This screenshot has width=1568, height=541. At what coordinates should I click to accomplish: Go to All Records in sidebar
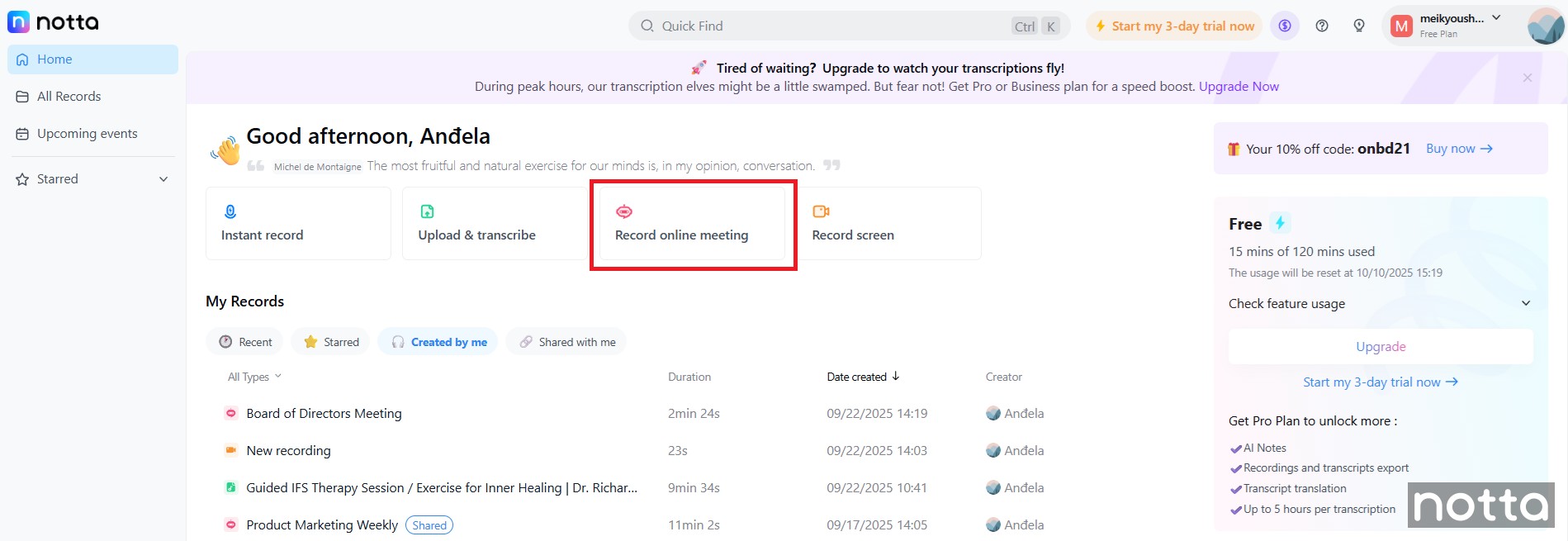point(69,97)
